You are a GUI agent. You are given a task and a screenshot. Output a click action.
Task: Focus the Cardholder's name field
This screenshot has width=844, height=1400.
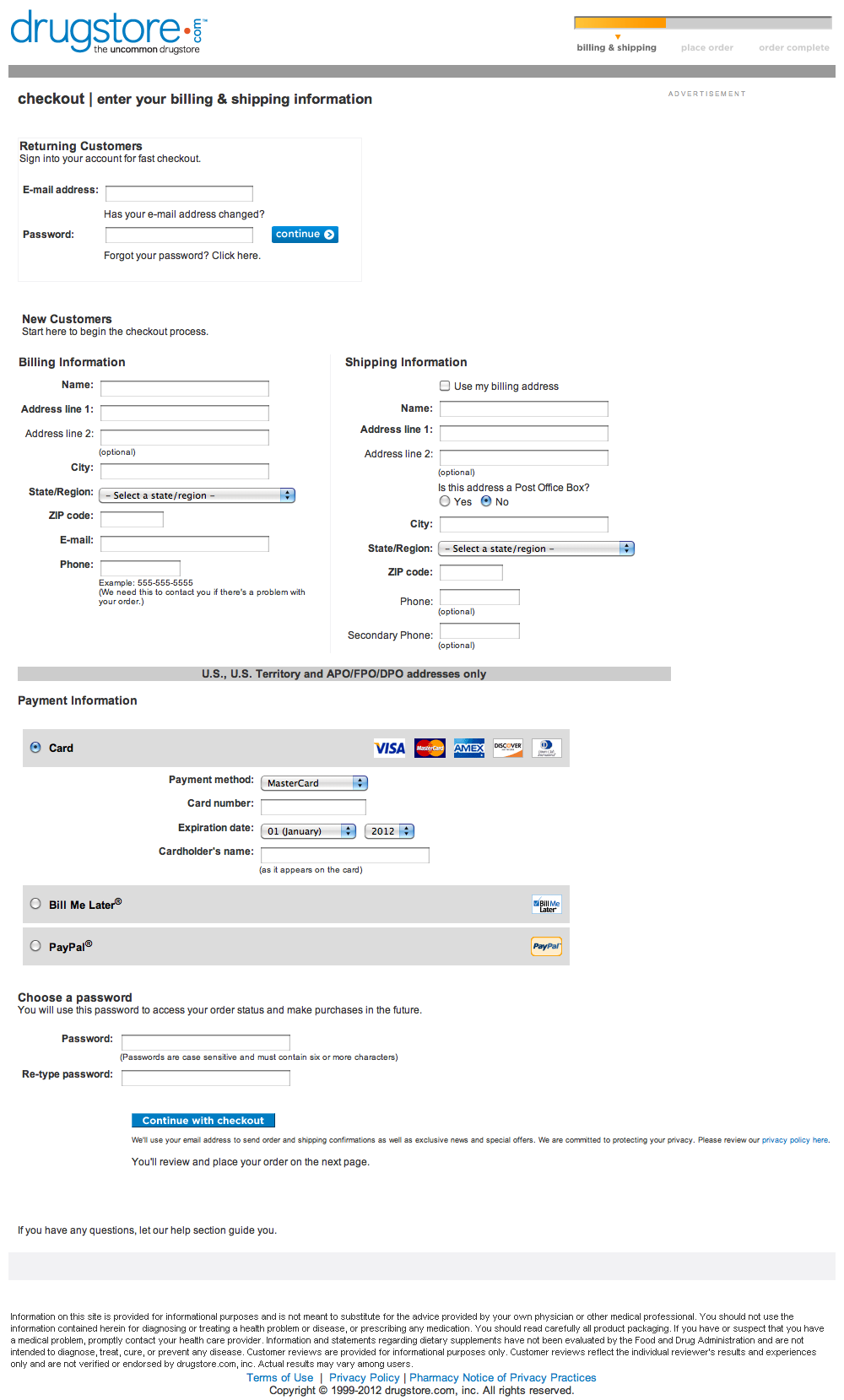(x=345, y=855)
